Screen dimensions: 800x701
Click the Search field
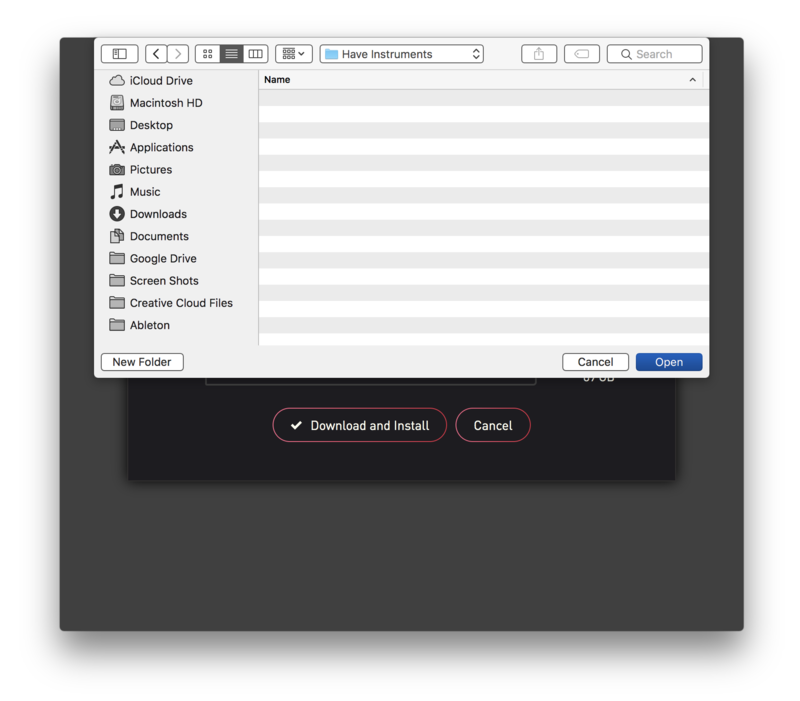pyautogui.click(x=655, y=54)
